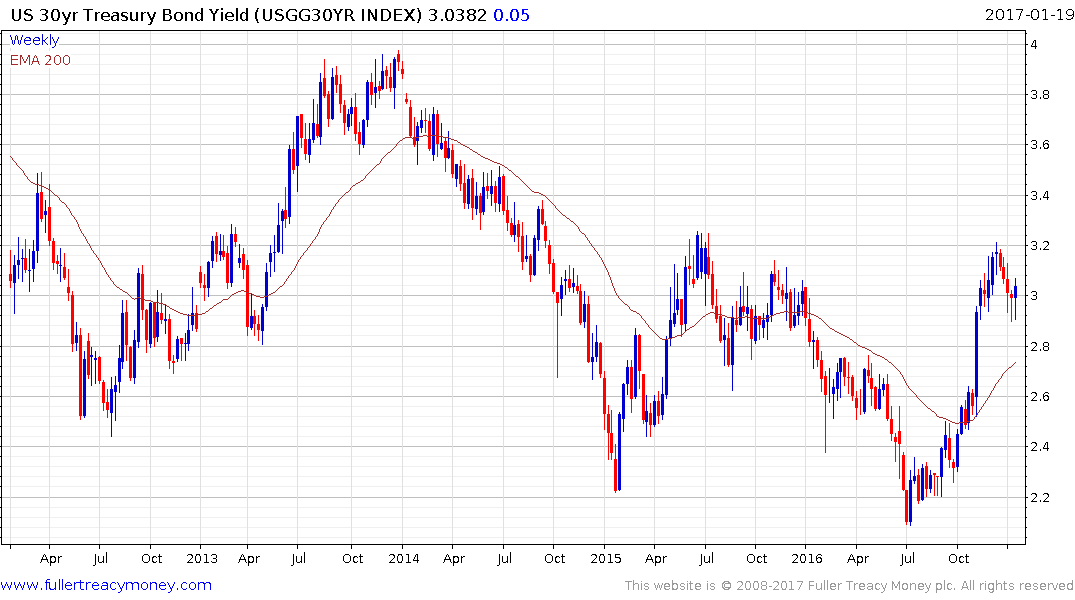Click the 2.2 value on yield axis
This screenshot has height=600, width=1075.
tap(1040, 497)
